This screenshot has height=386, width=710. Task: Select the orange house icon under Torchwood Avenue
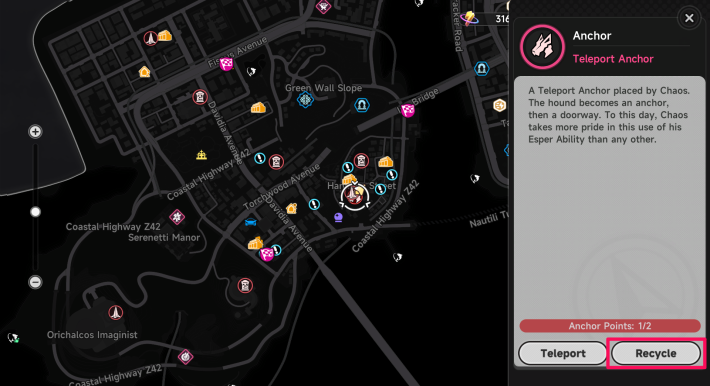pos(292,208)
